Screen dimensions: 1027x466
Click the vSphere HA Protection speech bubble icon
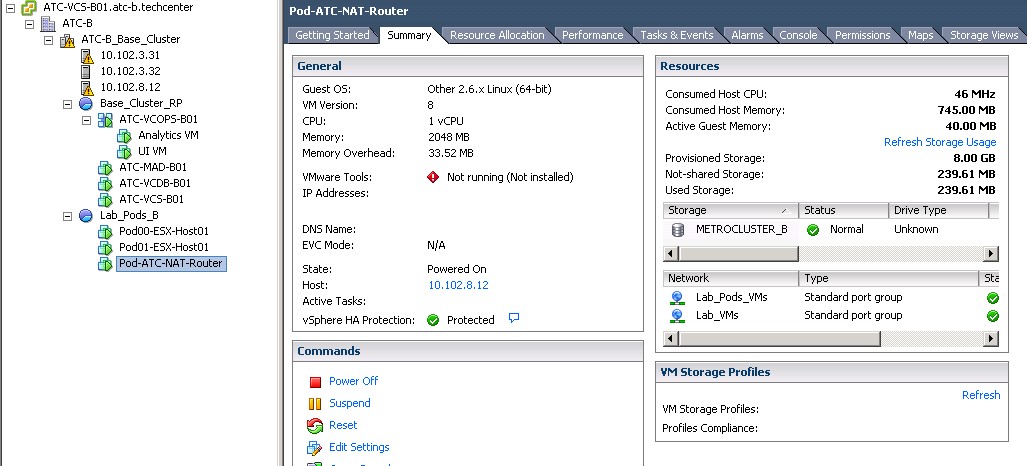point(514,319)
